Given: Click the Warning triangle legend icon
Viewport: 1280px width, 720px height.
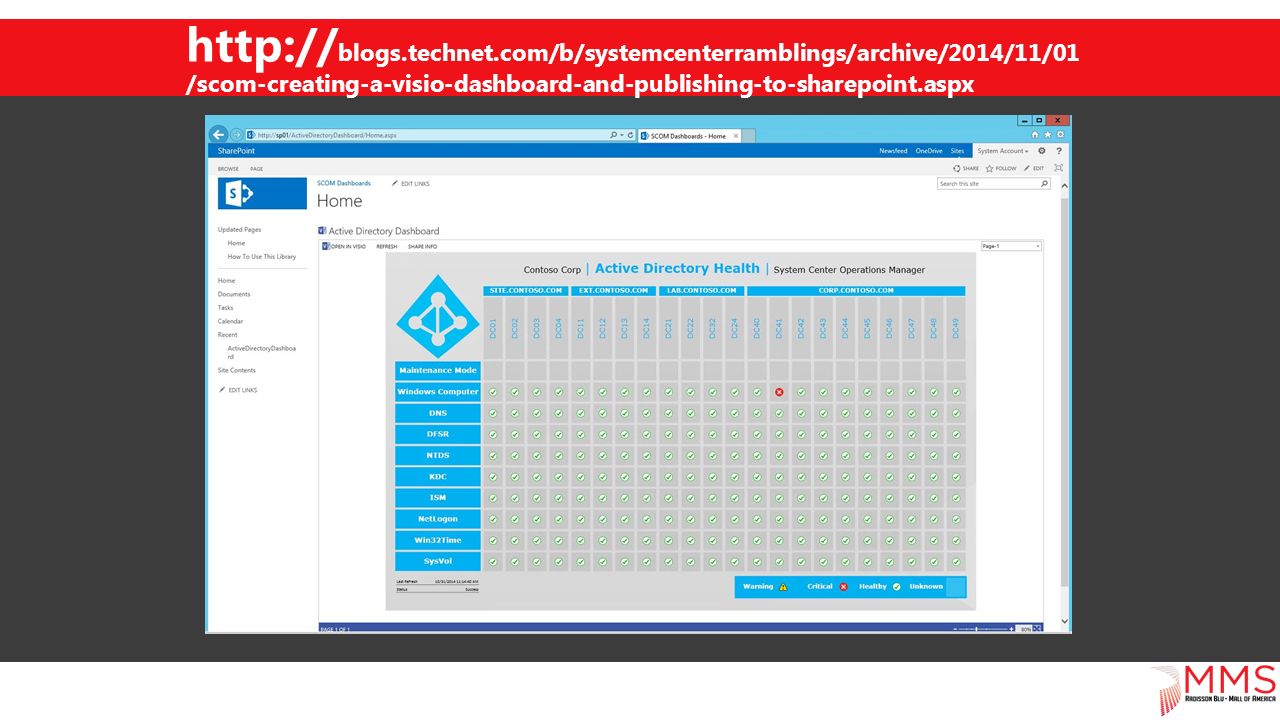Looking at the screenshot, I should (x=783, y=587).
